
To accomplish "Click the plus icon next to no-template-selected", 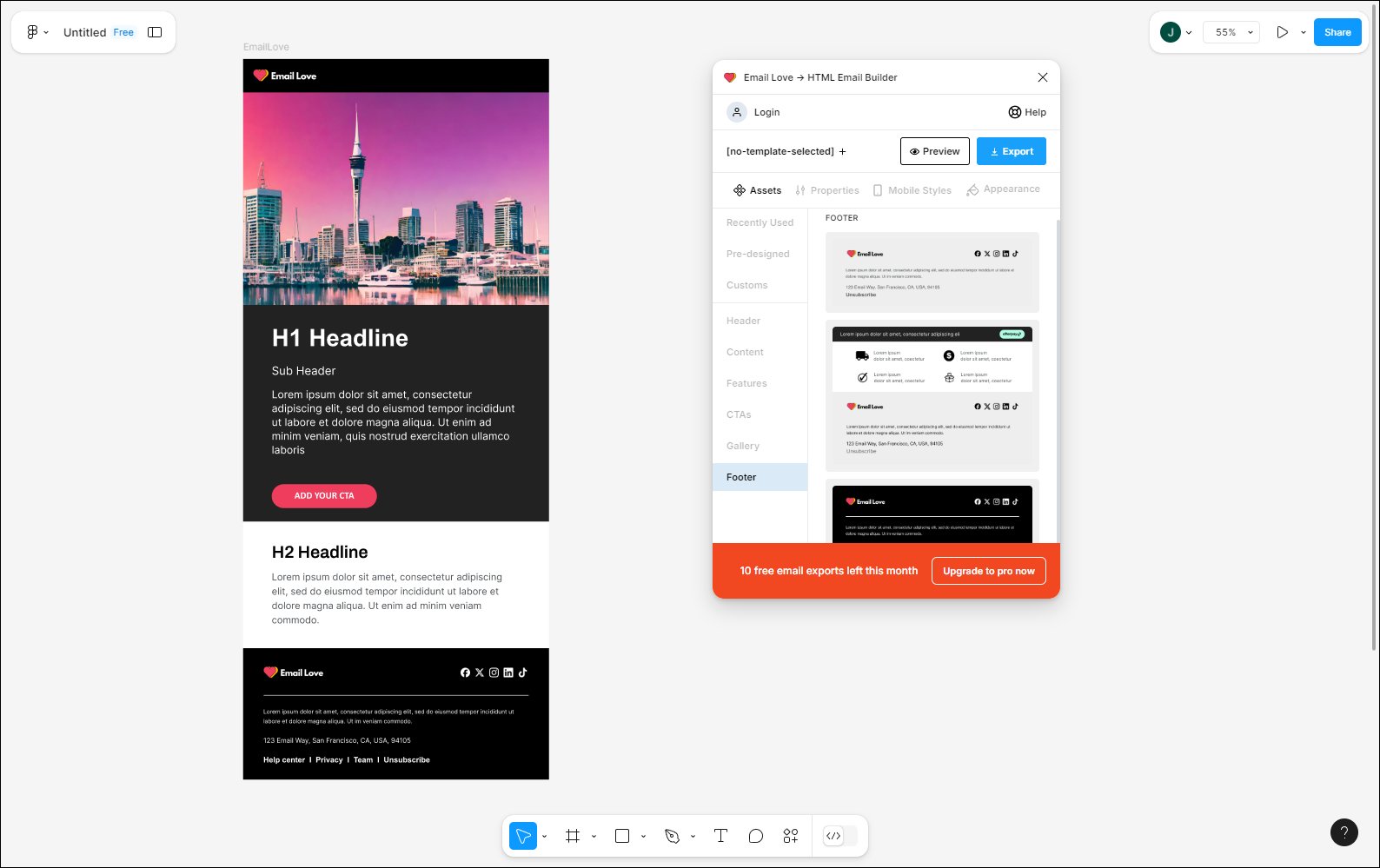I will point(842,151).
